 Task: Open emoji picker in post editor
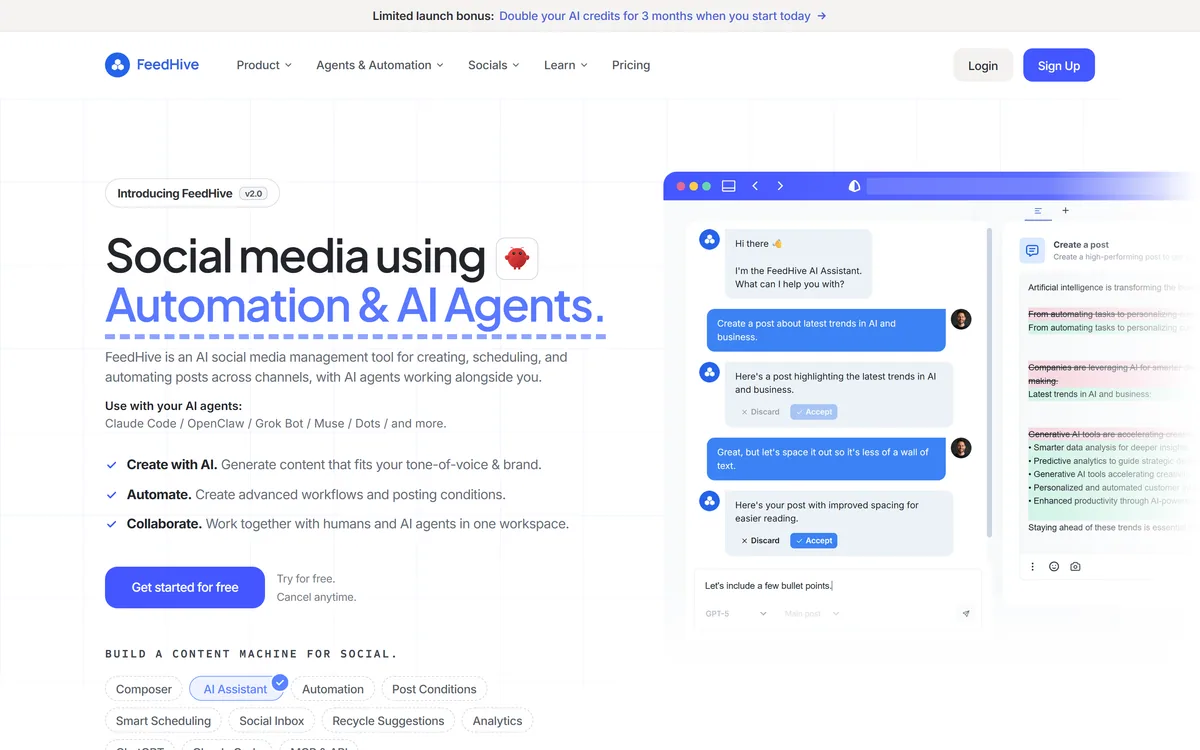coord(1054,567)
